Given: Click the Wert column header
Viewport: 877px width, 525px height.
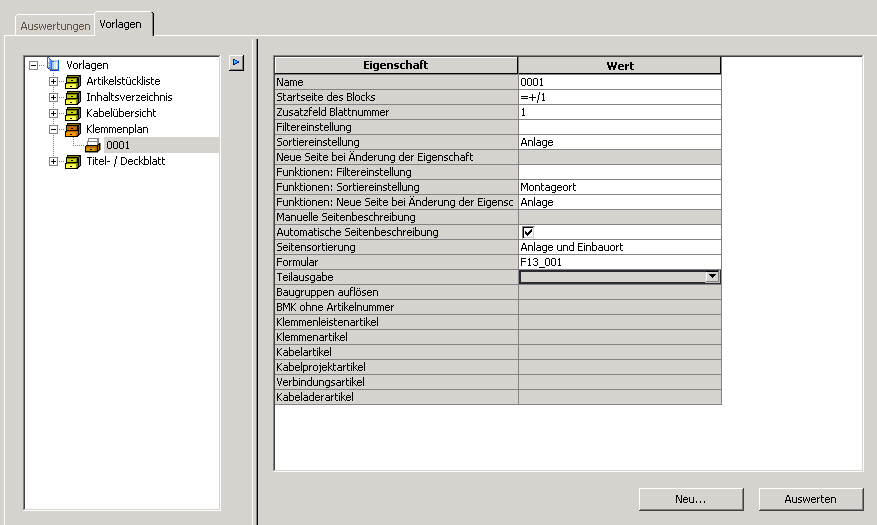Looking at the screenshot, I should pos(620,65).
